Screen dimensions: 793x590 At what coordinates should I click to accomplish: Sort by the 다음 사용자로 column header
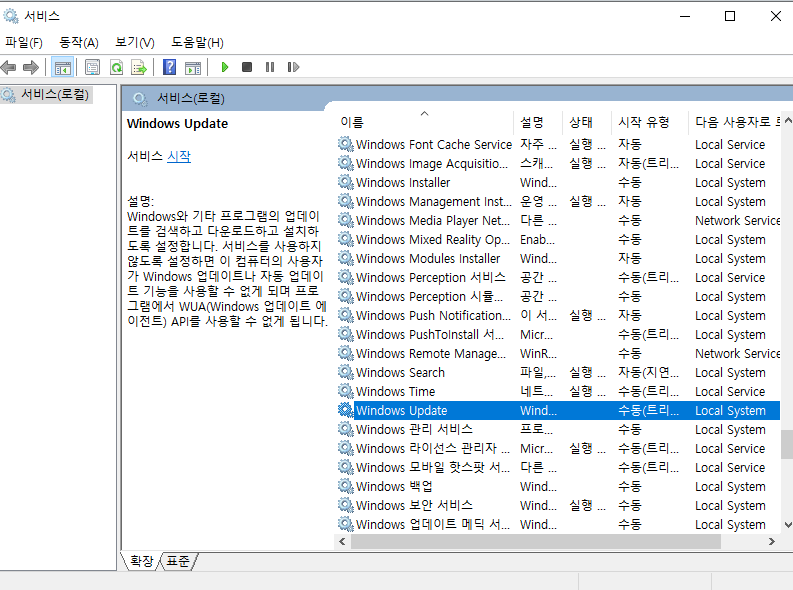[734, 122]
